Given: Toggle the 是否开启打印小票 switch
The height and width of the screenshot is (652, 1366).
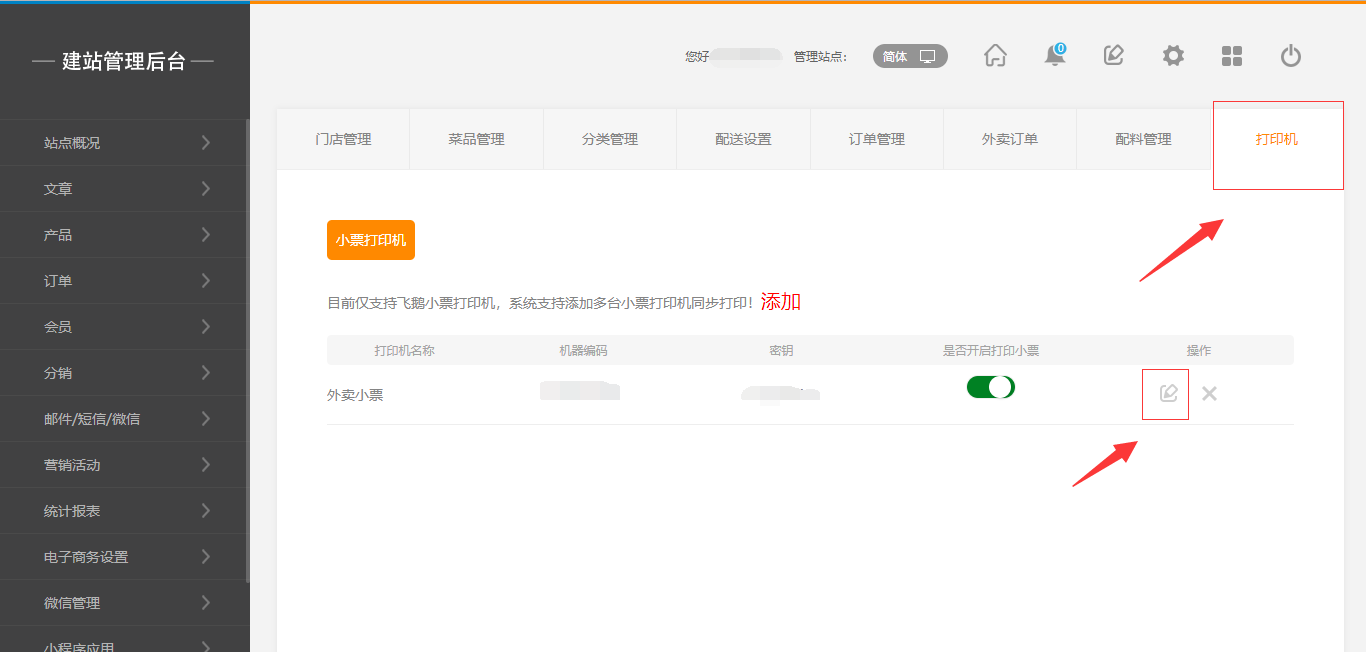Looking at the screenshot, I should click(x=990, y=387).
